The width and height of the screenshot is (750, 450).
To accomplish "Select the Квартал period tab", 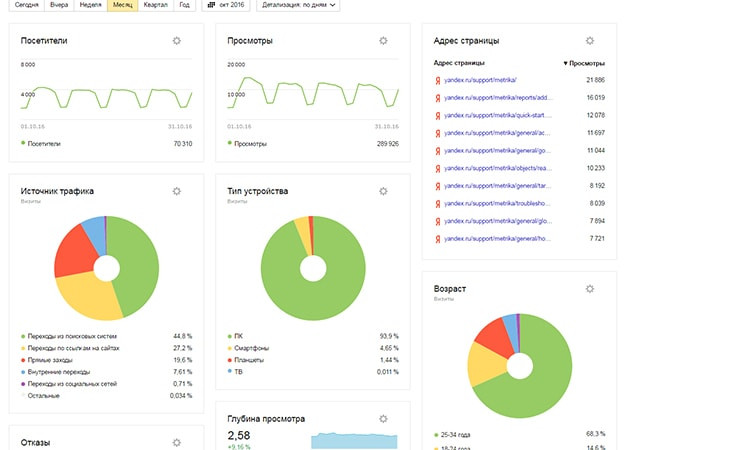I will (x=155, y=5).
